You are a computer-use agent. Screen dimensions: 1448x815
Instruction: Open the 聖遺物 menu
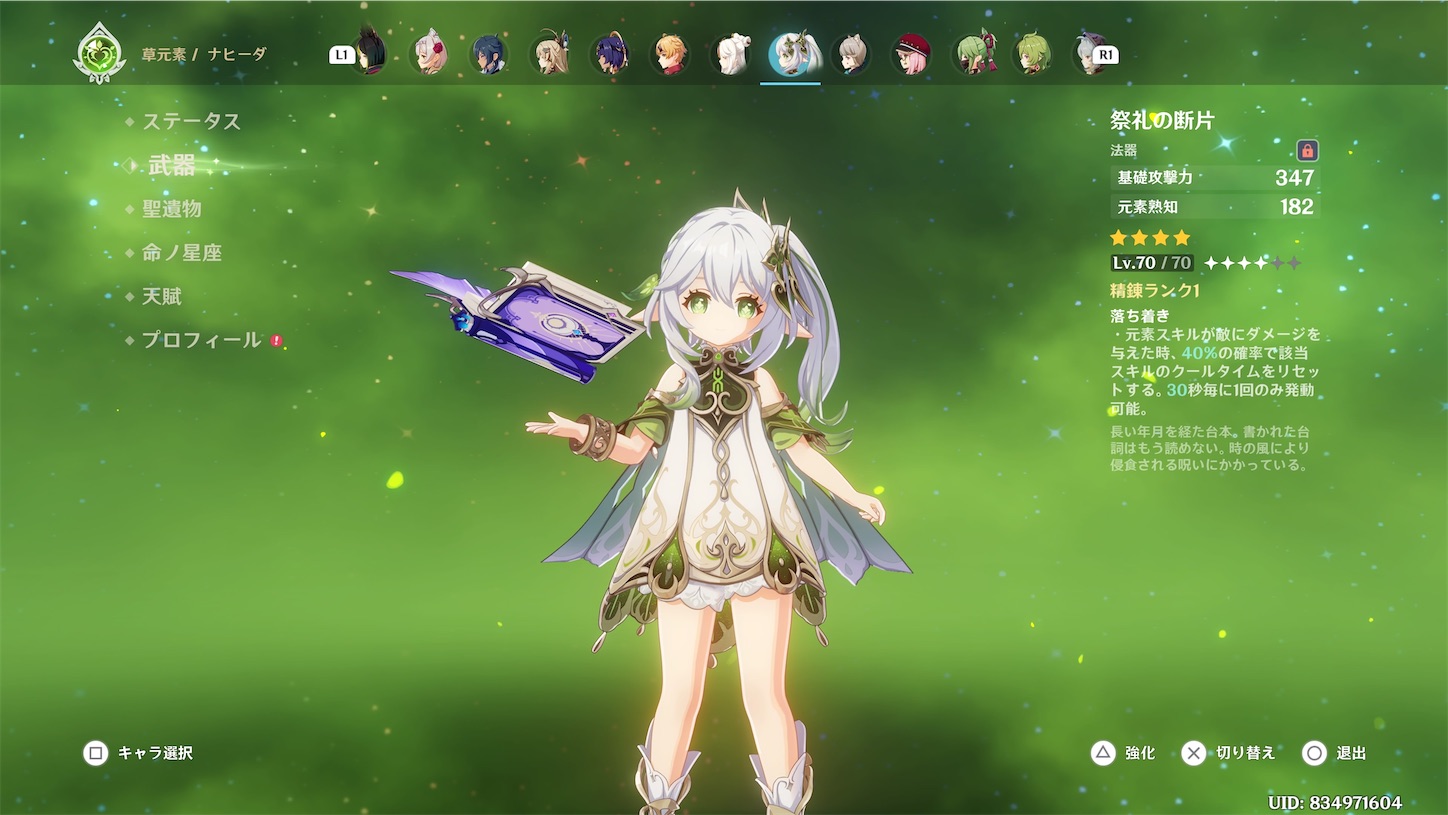[172, 208]
